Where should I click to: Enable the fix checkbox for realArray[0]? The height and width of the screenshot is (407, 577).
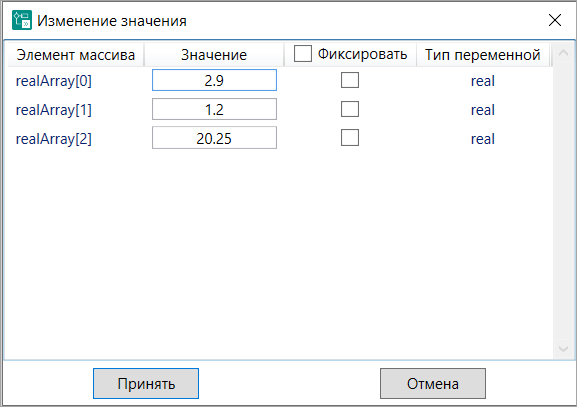350,80
